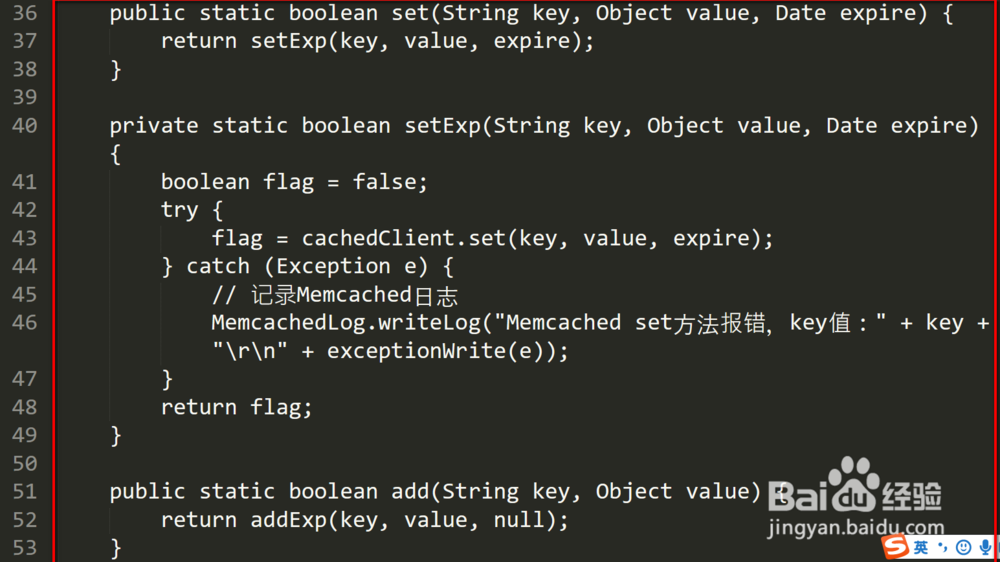The height and width of the screenshot is (562, 1000).
Task: Click the "boolean flag = false;" declaration
Action: (x=294, y=182)
